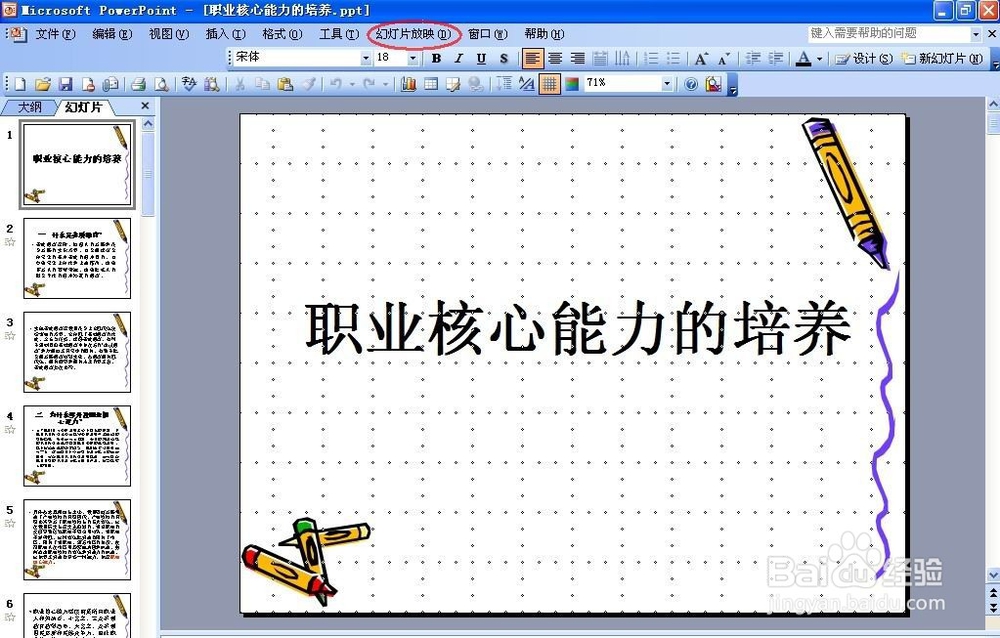Click the Paste clipboard icon

pyautogui.click(x=285, y=84)
